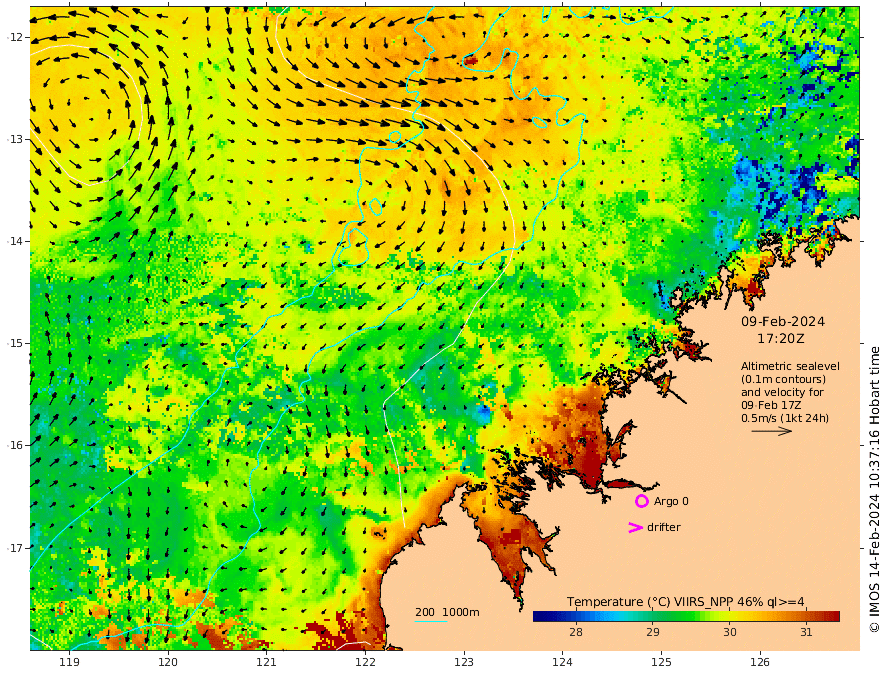Click the '200 1000m' depth legend text
The width and height of the screenshot is (880, 680).
[x=447, y=612]
